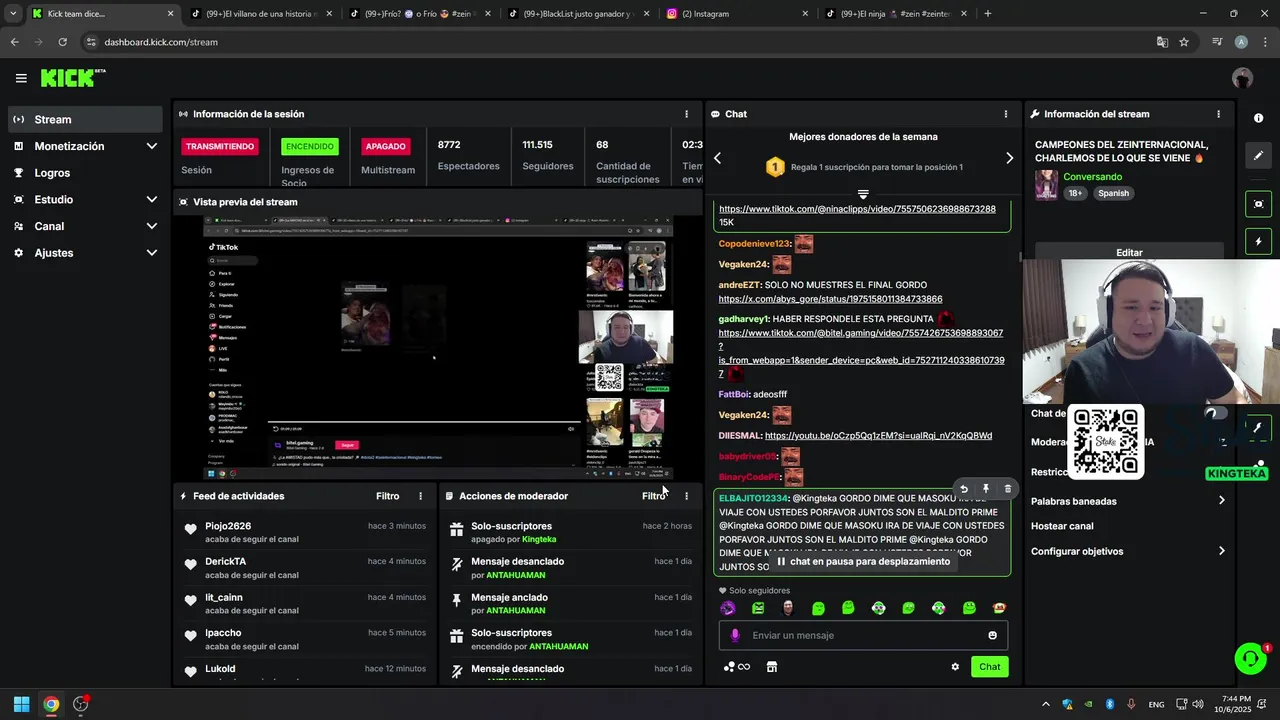Click the pencil edit icon in right toolbar
The image size is (1280, 720).
[1258, 156]
